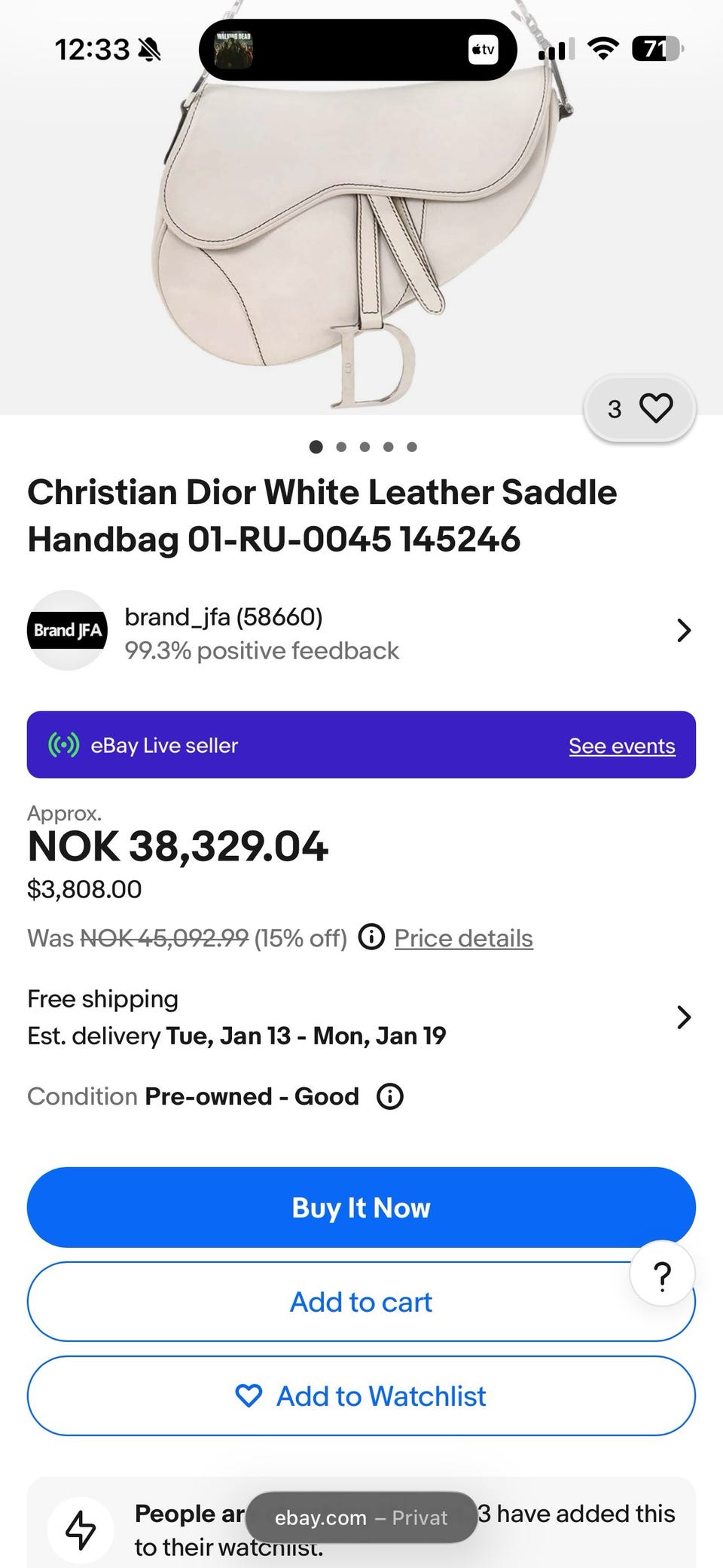Tap the eBay Live broadcast icon
The height and width of the screenshot is (1568, 723).
[x=64, y=745]
